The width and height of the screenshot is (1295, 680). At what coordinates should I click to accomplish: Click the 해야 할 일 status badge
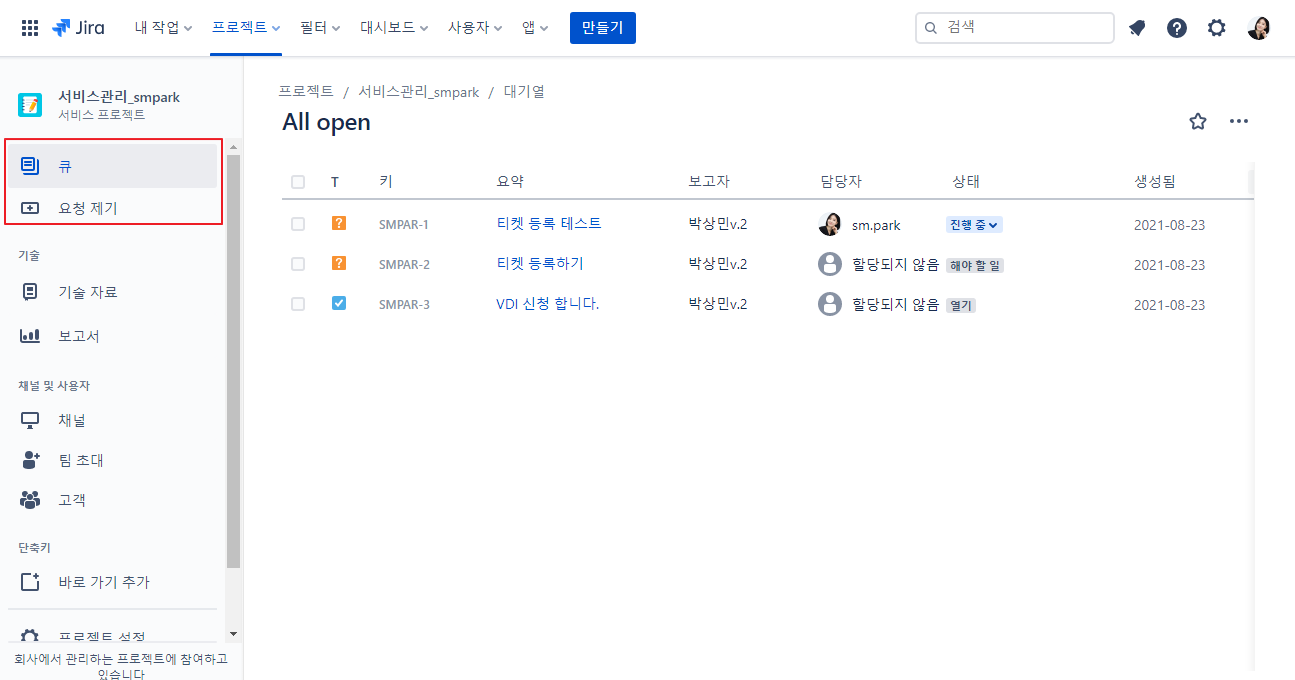coord(975,265)
